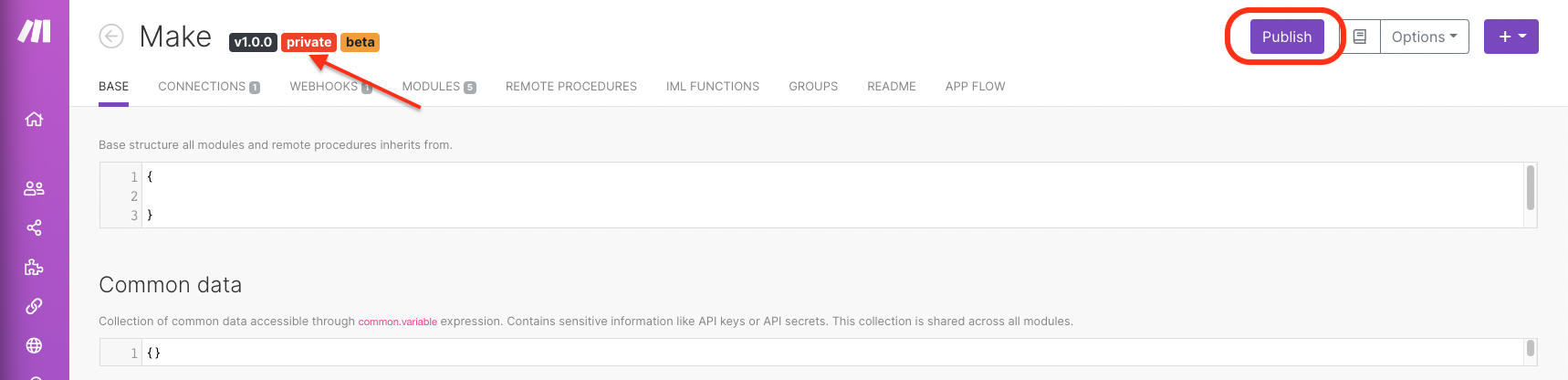Click into the base structure code editor
1568x380 pixels.
click(x=730, y=195)
